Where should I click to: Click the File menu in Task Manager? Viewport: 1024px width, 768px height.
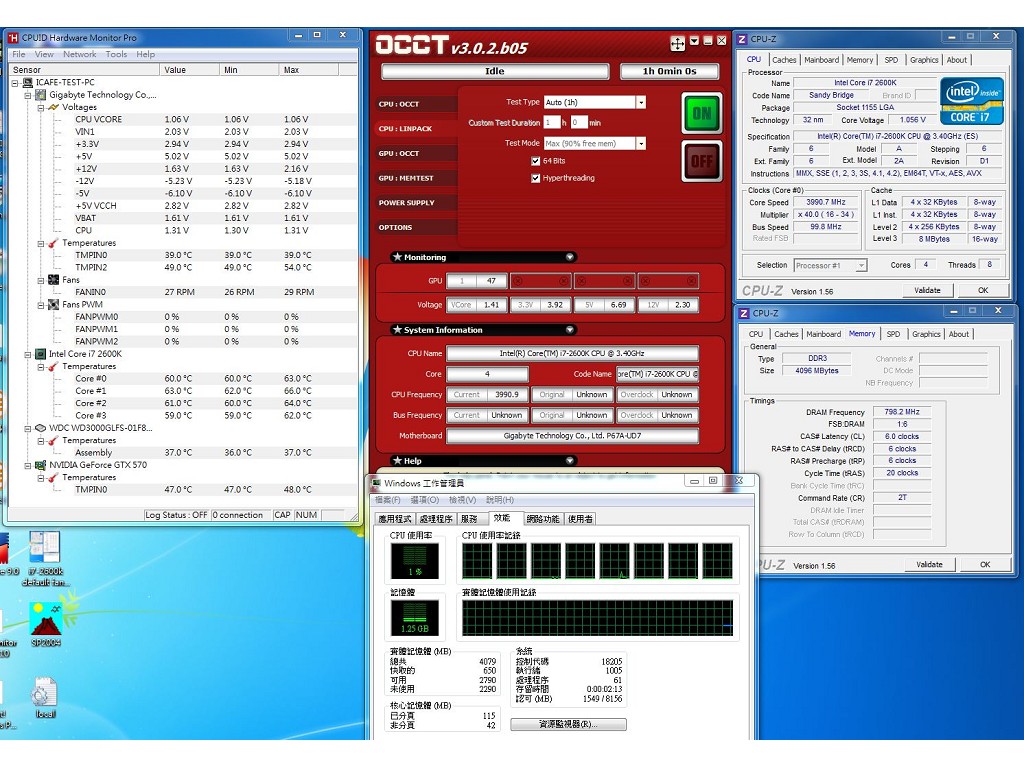point(387,500)
